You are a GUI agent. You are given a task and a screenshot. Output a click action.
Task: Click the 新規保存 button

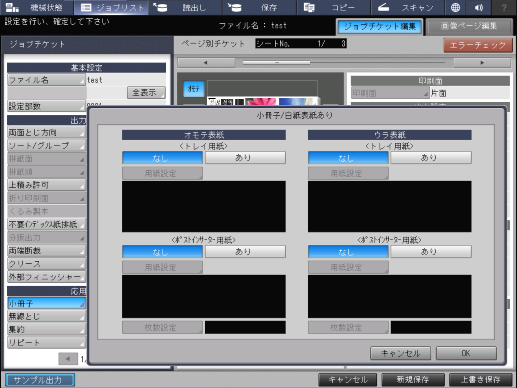pyautogui.click(x=413, y=380)
